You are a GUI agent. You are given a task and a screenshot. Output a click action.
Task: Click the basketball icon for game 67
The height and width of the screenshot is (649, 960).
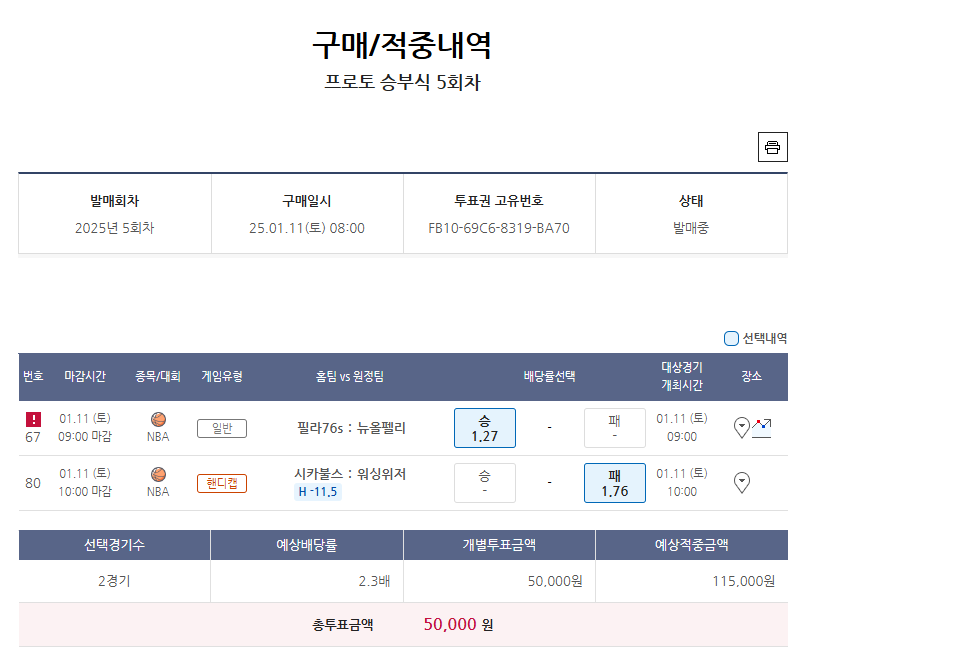tap(158, 419)
